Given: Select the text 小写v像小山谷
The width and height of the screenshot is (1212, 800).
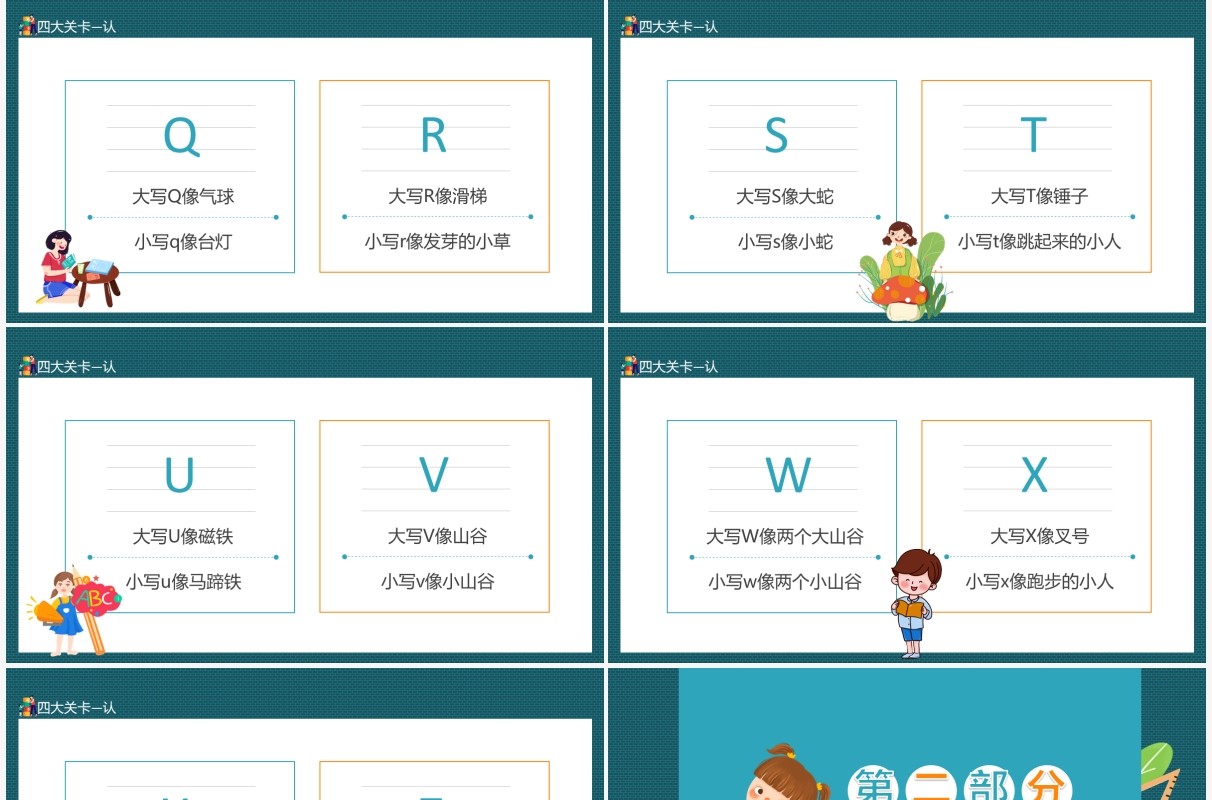Looking at the screenshot, I should coord(437,581).
